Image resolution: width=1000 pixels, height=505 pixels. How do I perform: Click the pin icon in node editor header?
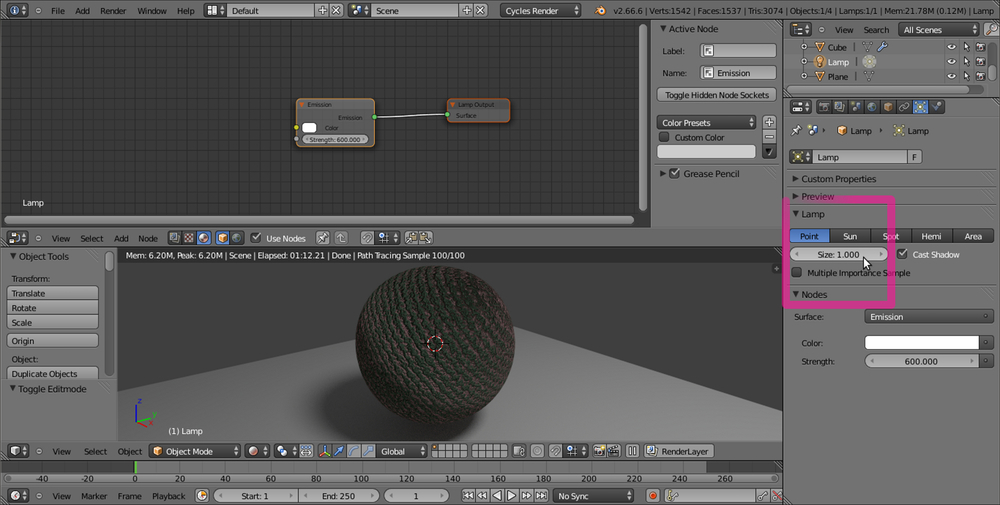pos(323,238)
